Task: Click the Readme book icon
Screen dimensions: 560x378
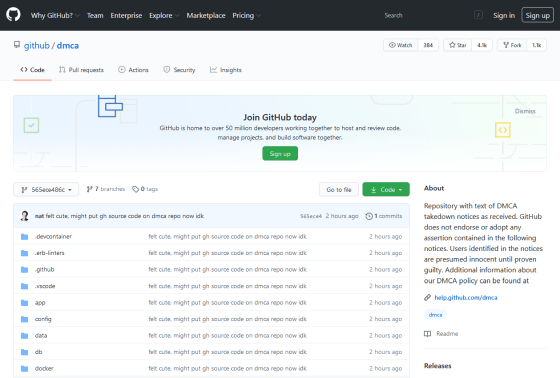Action: 427,334
